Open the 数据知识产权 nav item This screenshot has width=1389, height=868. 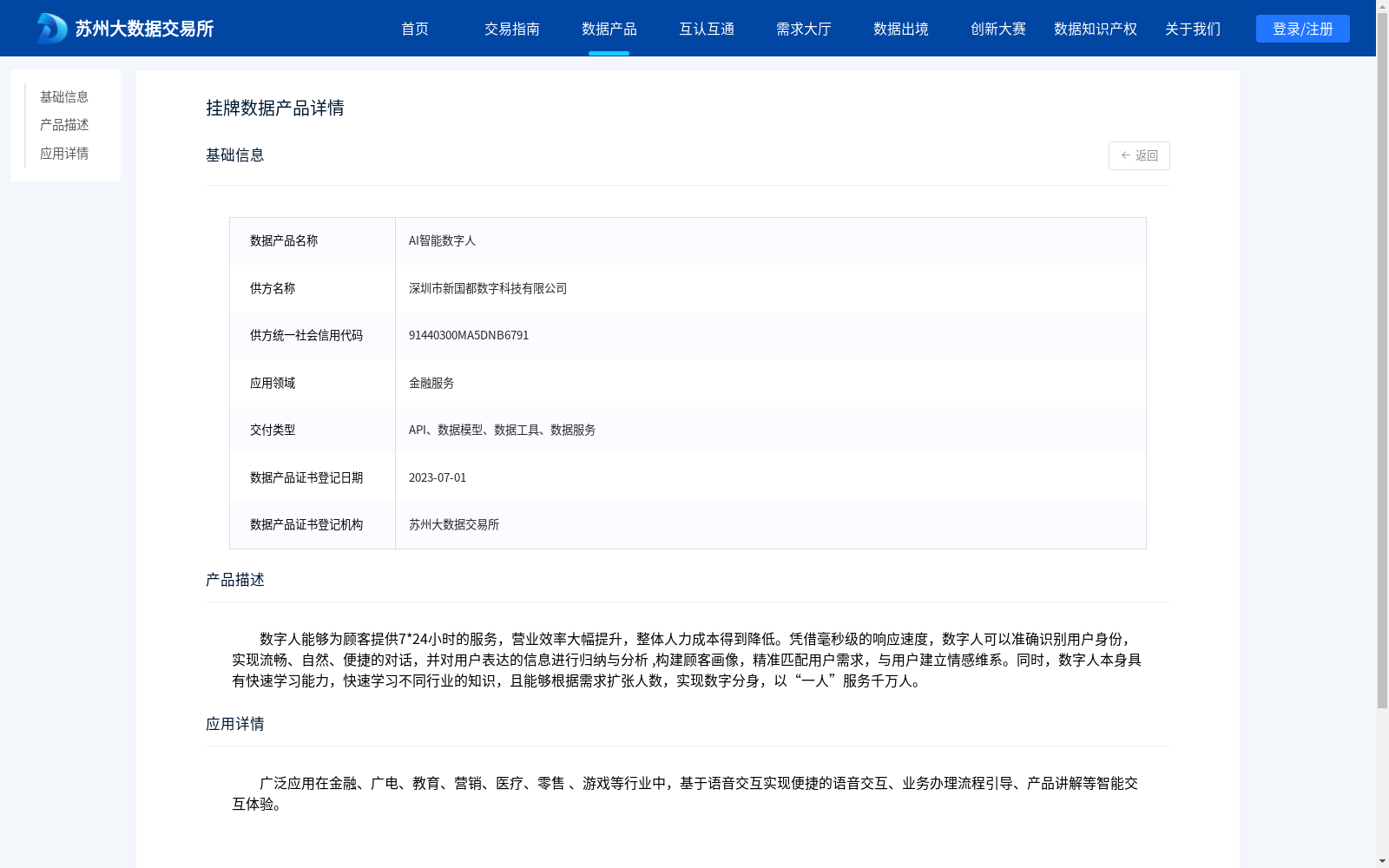click(1096, 29)
